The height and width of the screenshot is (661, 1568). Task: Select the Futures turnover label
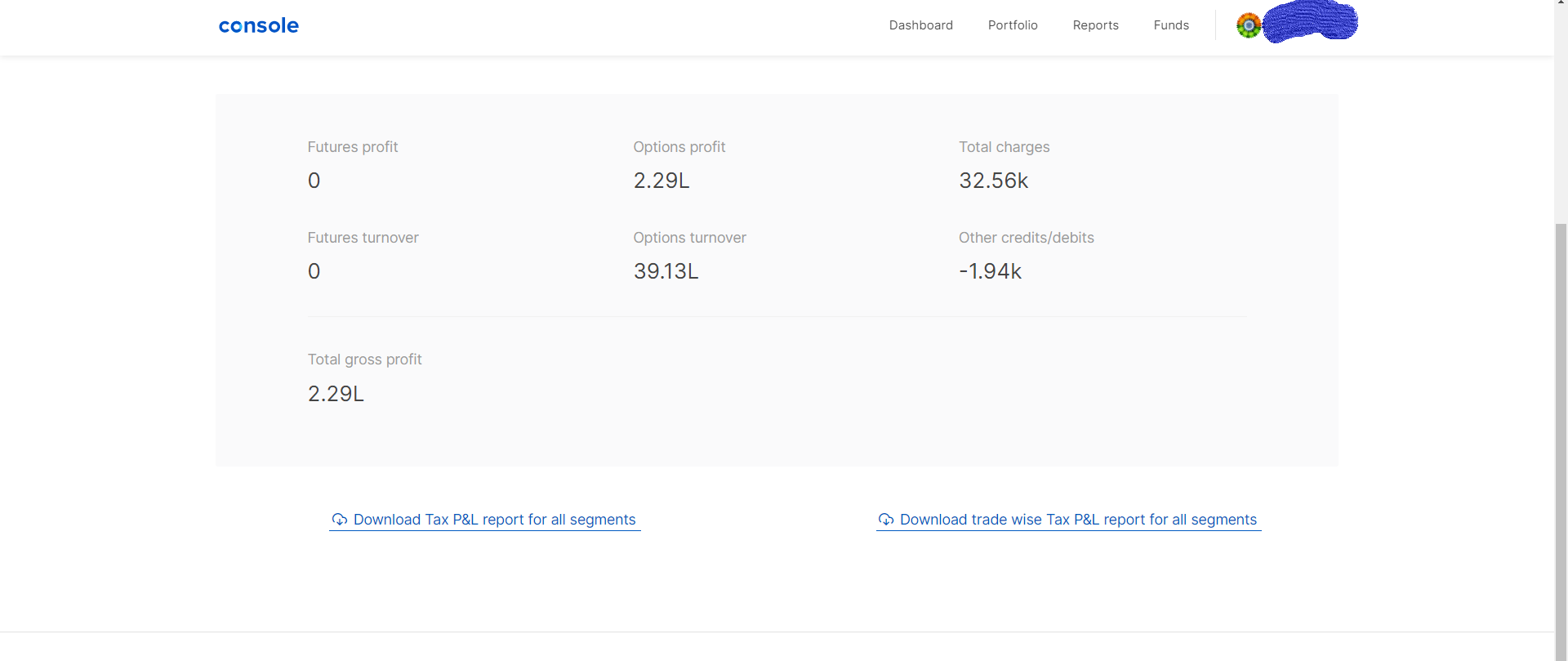tap(363, 238)
